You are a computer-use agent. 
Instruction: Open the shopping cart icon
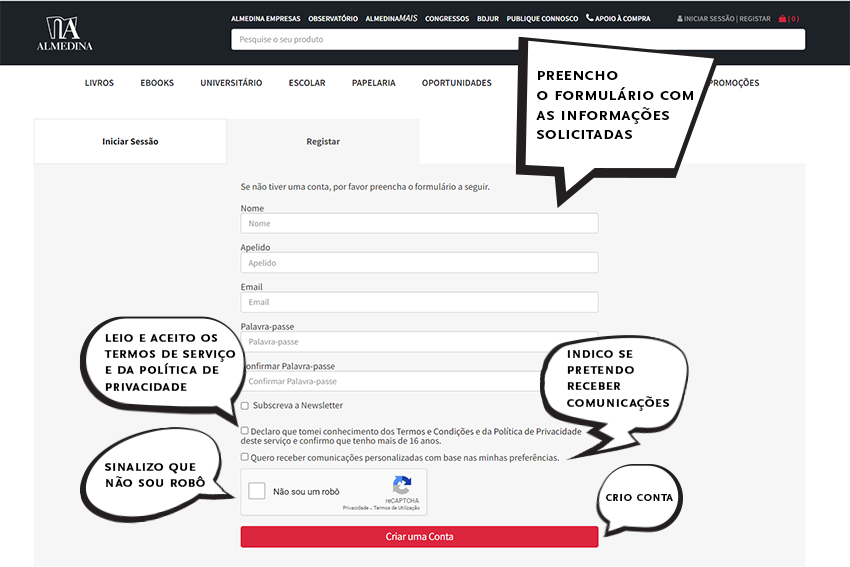(783, 18)
